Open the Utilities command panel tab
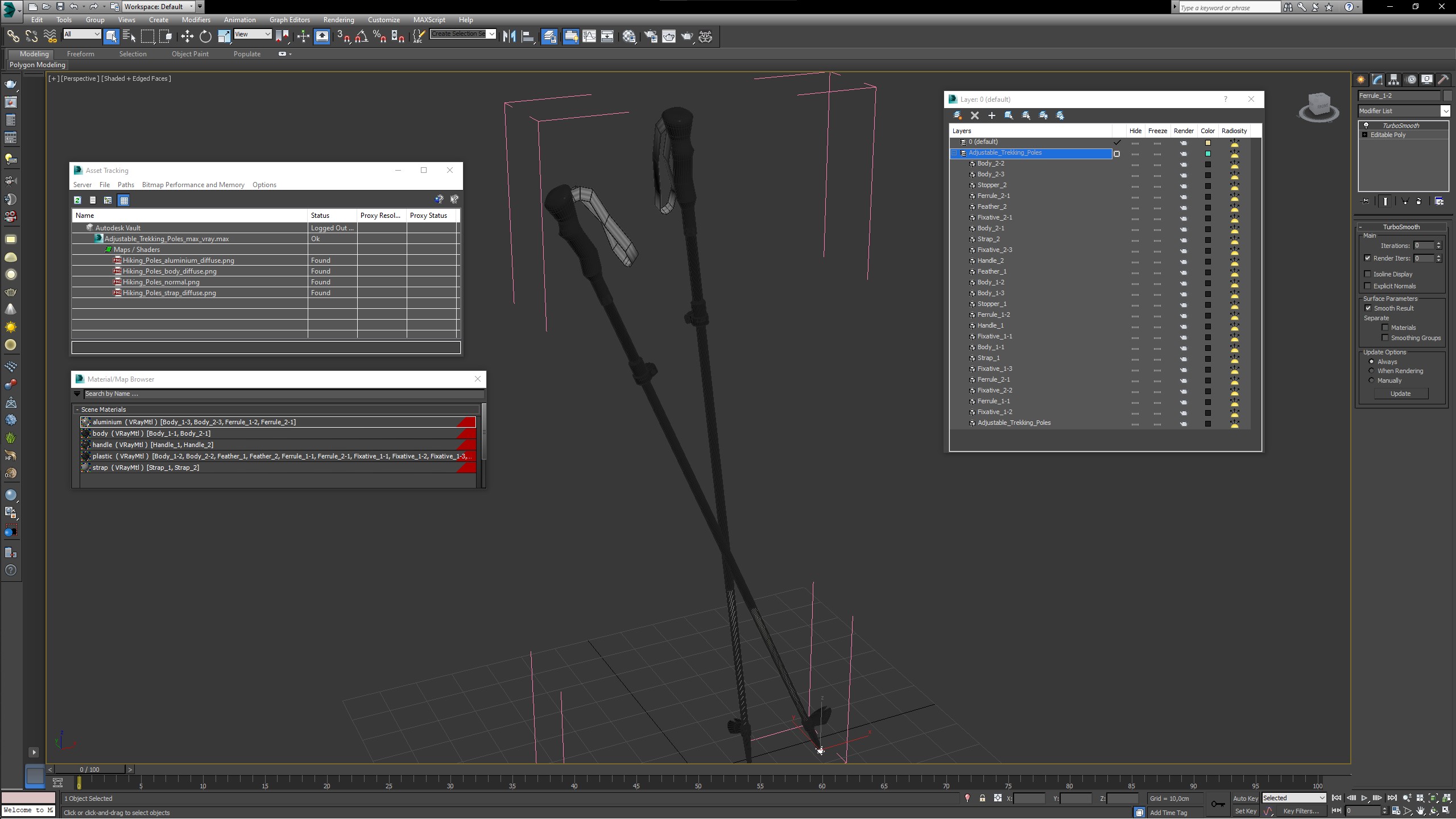Image resolution: width=1456 pixels, height=819 pixels. pyautogui.click(x=1443, y=80)
